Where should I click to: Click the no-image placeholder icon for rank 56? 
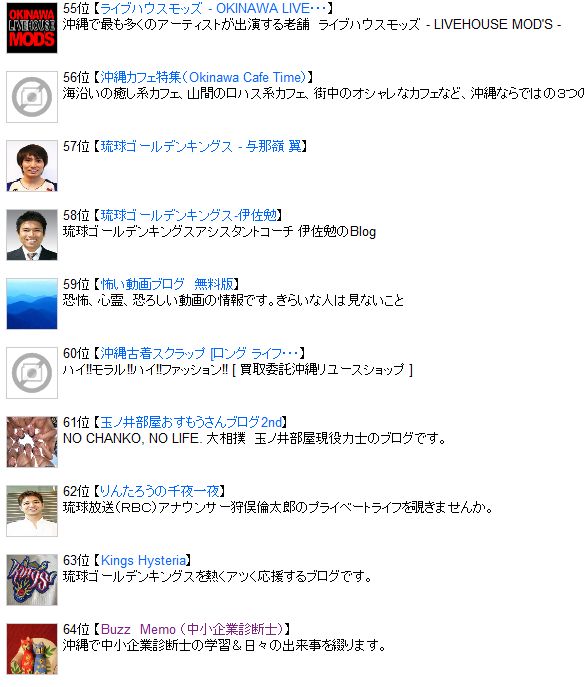32,97
